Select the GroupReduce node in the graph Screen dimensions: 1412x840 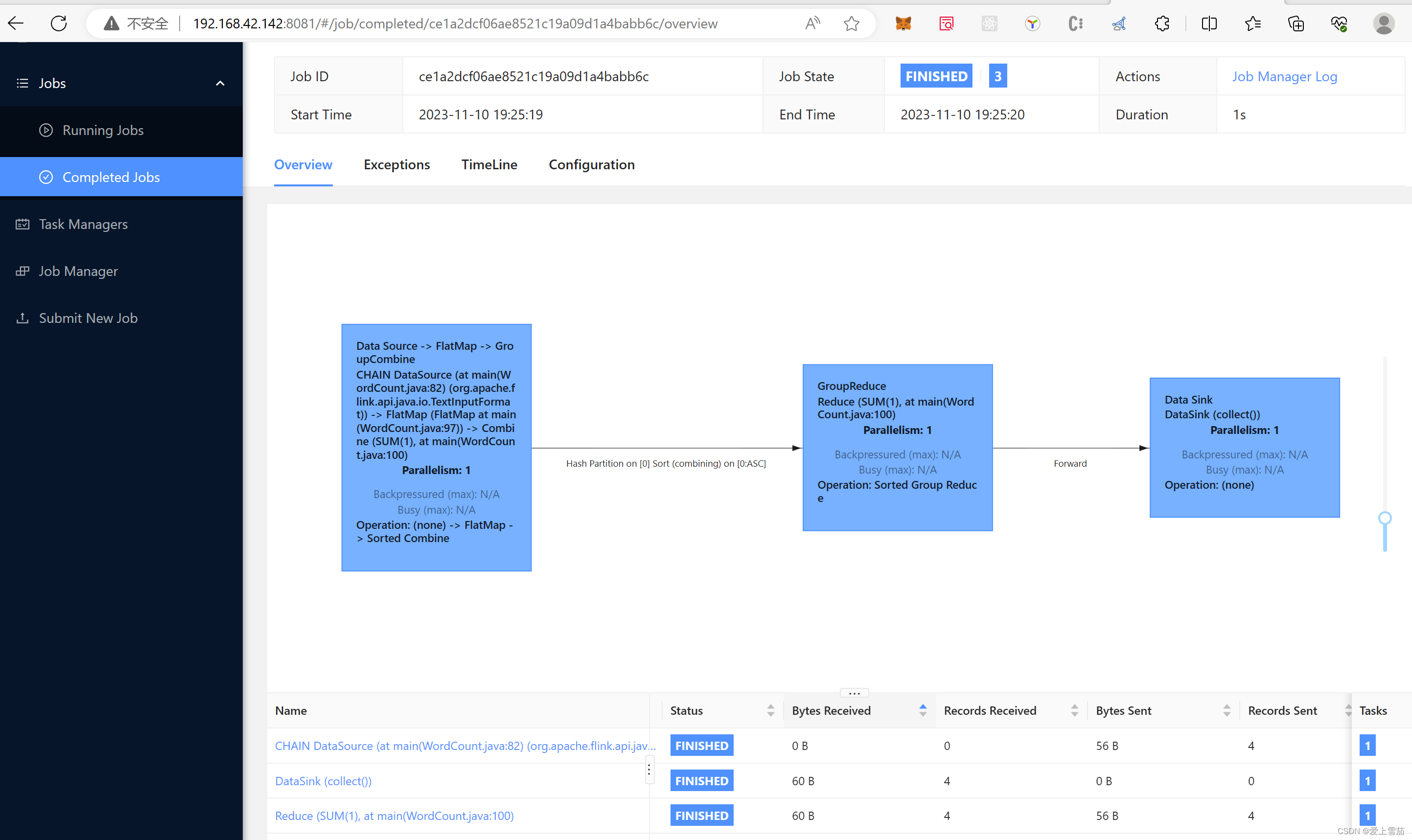click(x=897, y=447)
